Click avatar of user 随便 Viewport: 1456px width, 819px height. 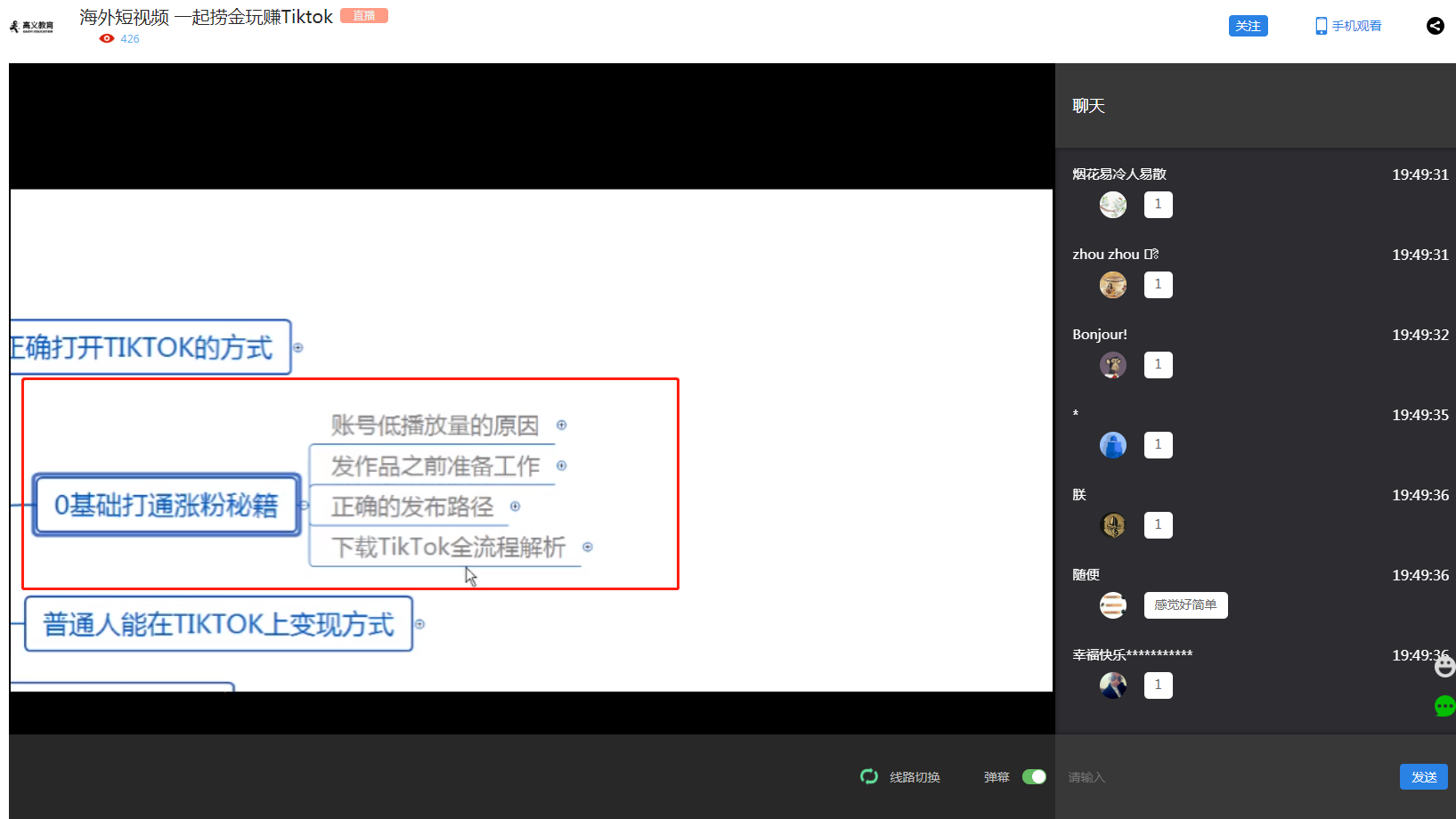tap(1113, 605)
